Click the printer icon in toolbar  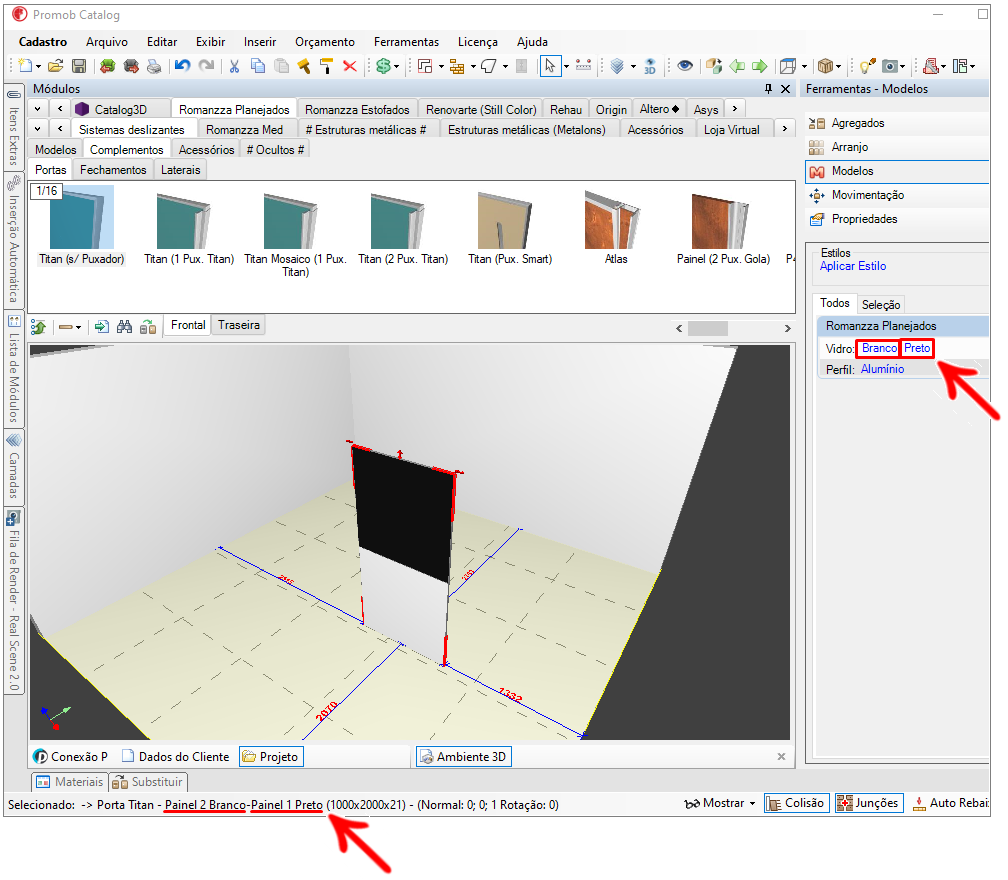pyautogui.click(x=154, y=66)
